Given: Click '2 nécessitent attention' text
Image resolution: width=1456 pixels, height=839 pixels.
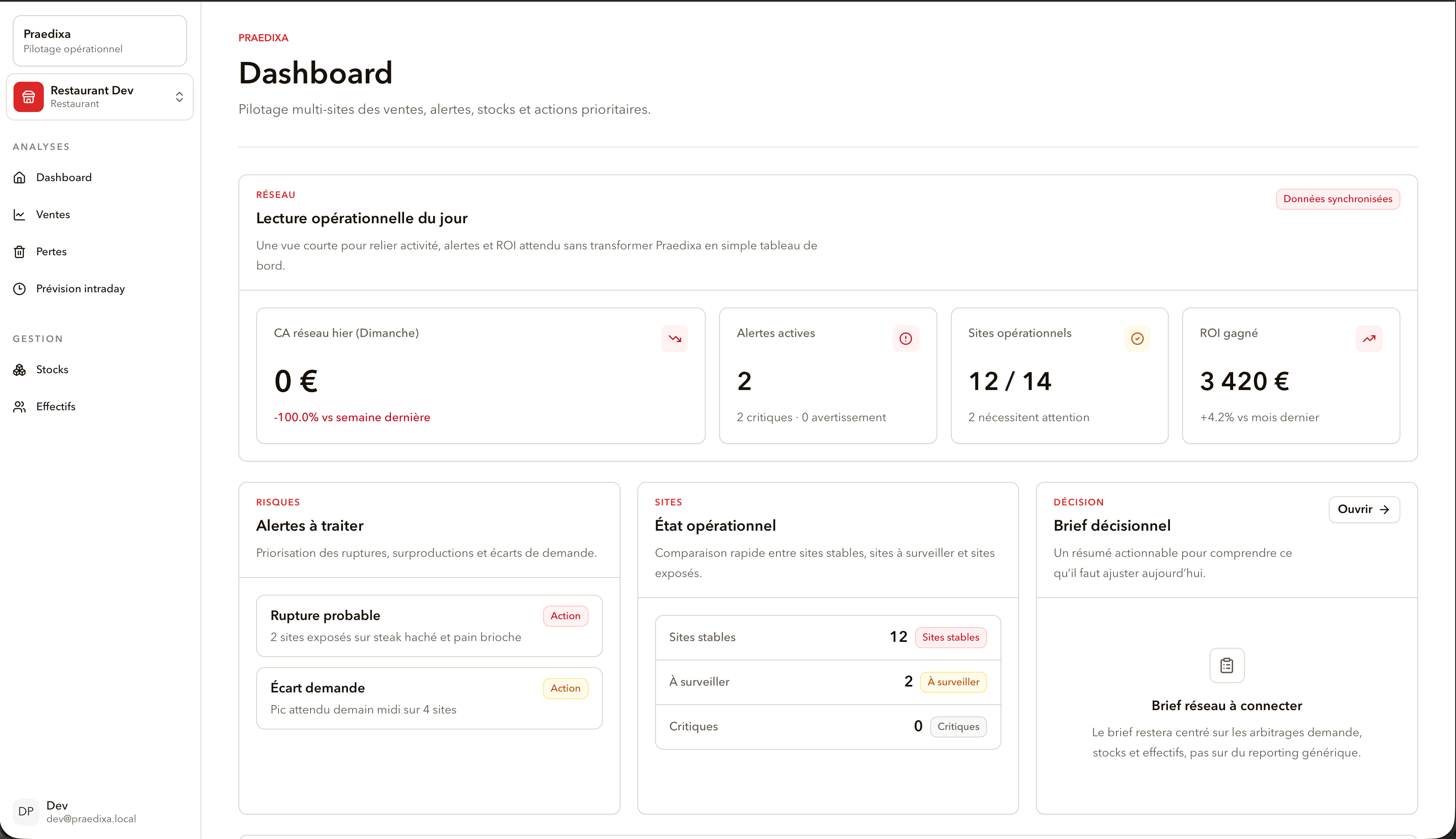Looking at the screenshot, I should click(1028, 417).
